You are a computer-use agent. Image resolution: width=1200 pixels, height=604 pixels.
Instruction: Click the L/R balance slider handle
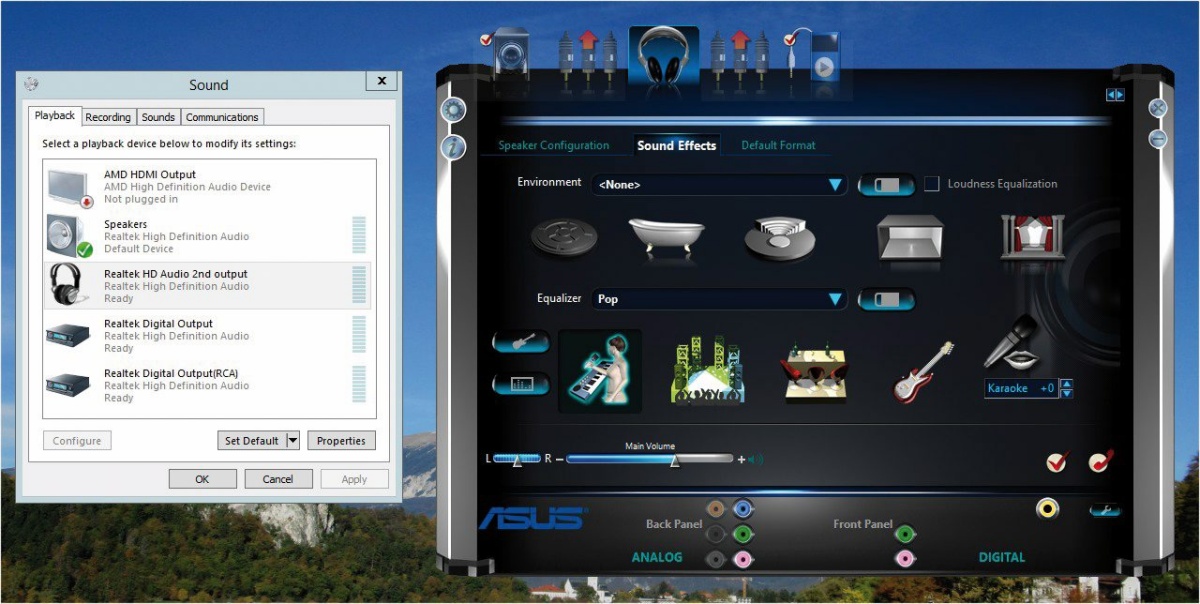pos(517,461)
